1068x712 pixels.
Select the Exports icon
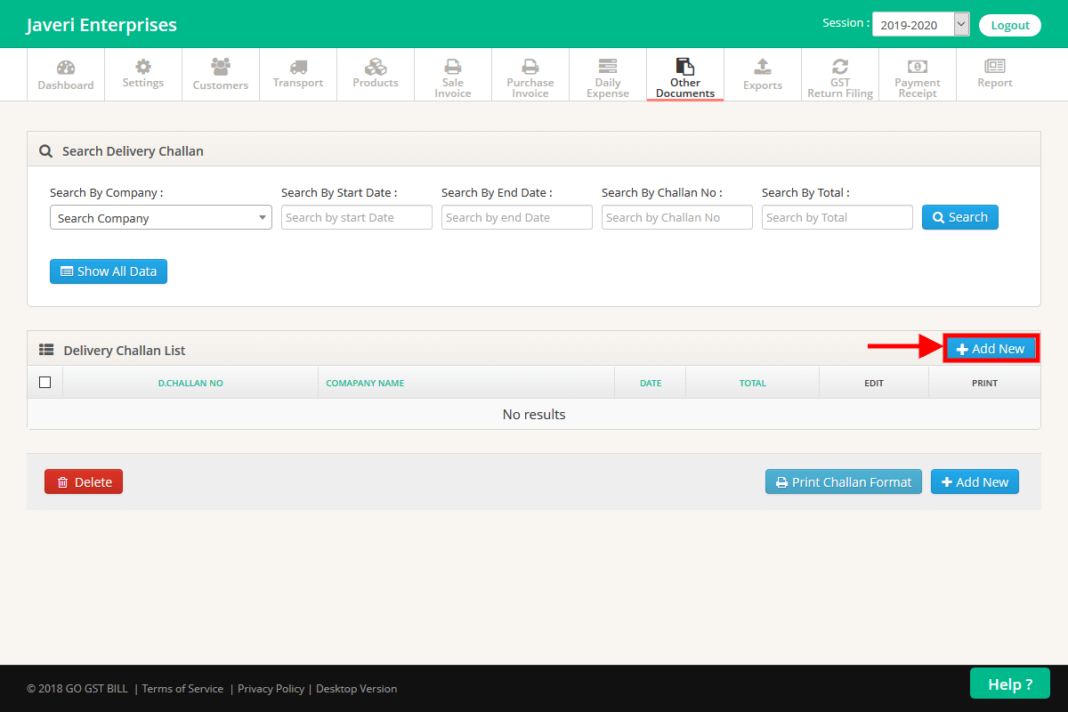762,73
